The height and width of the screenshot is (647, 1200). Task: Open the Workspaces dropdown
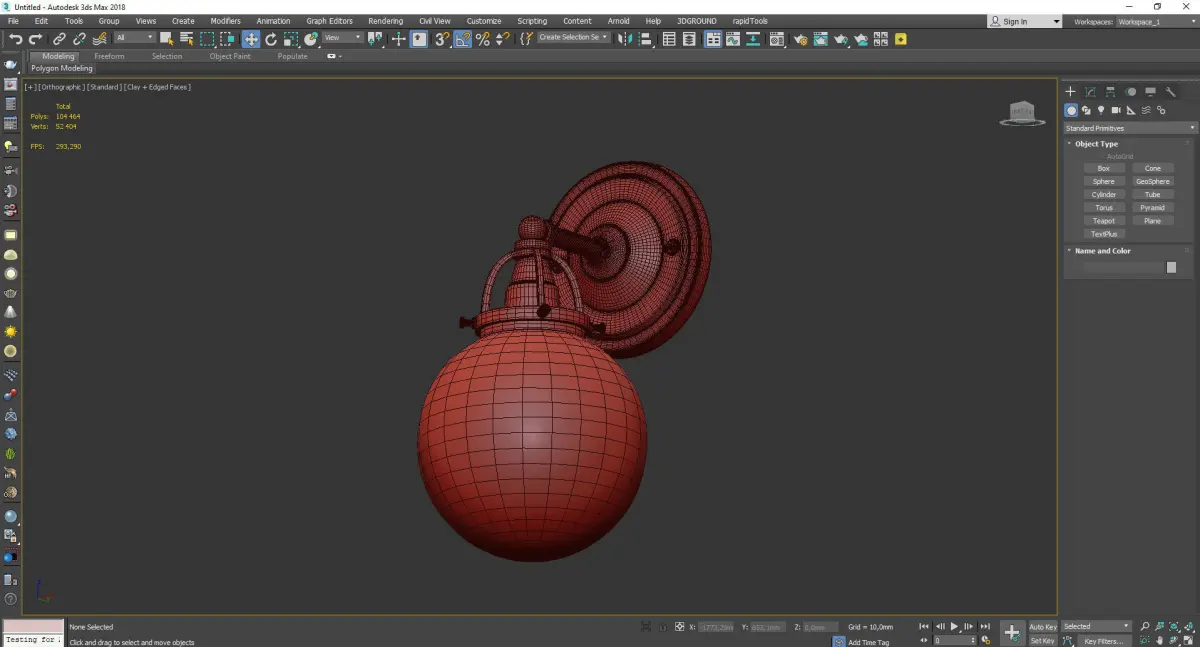pos(1156,21)
